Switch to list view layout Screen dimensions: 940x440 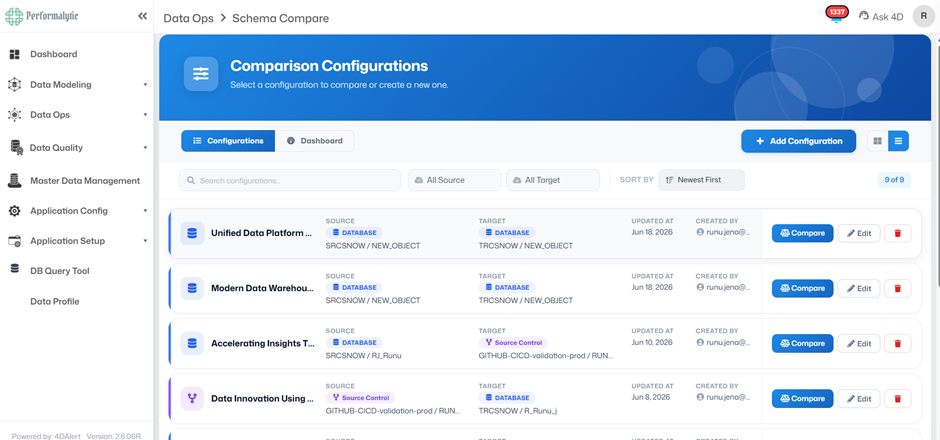tap(898, 141)
